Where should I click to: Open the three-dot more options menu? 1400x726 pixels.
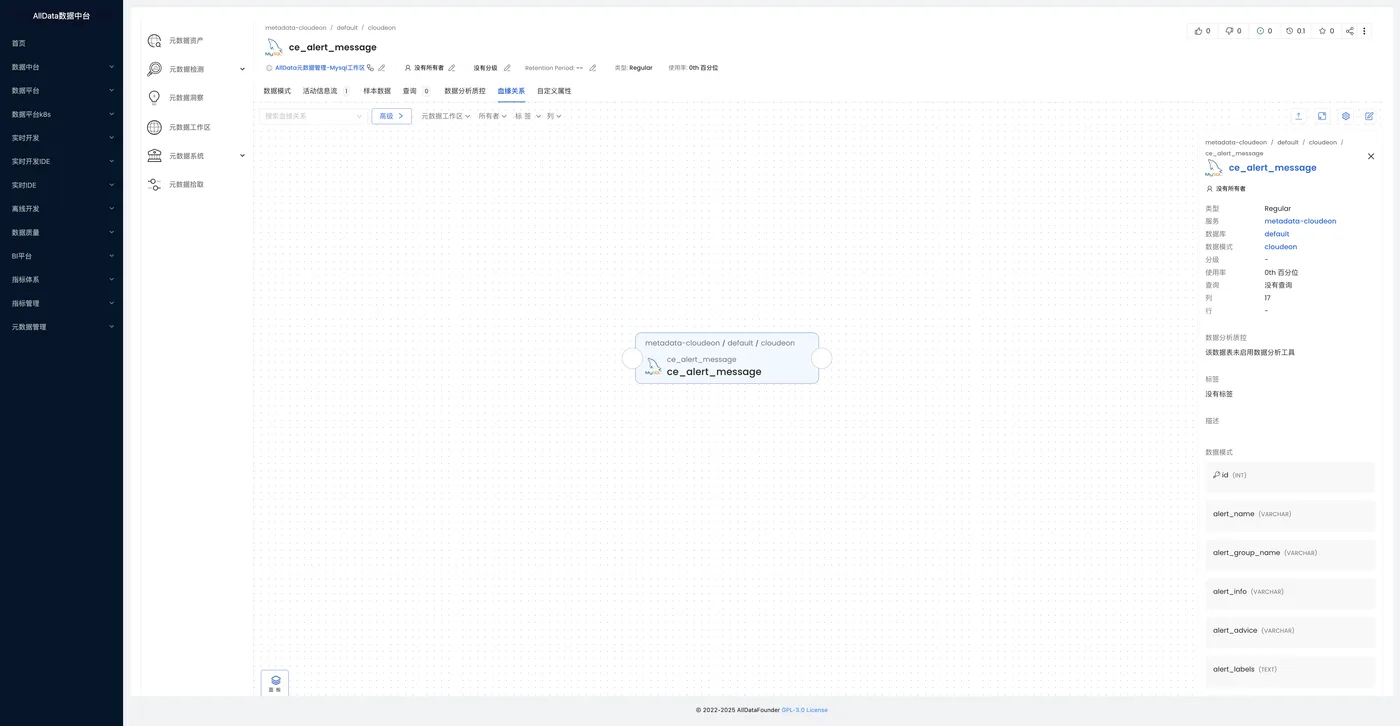tap(1364, 31)
